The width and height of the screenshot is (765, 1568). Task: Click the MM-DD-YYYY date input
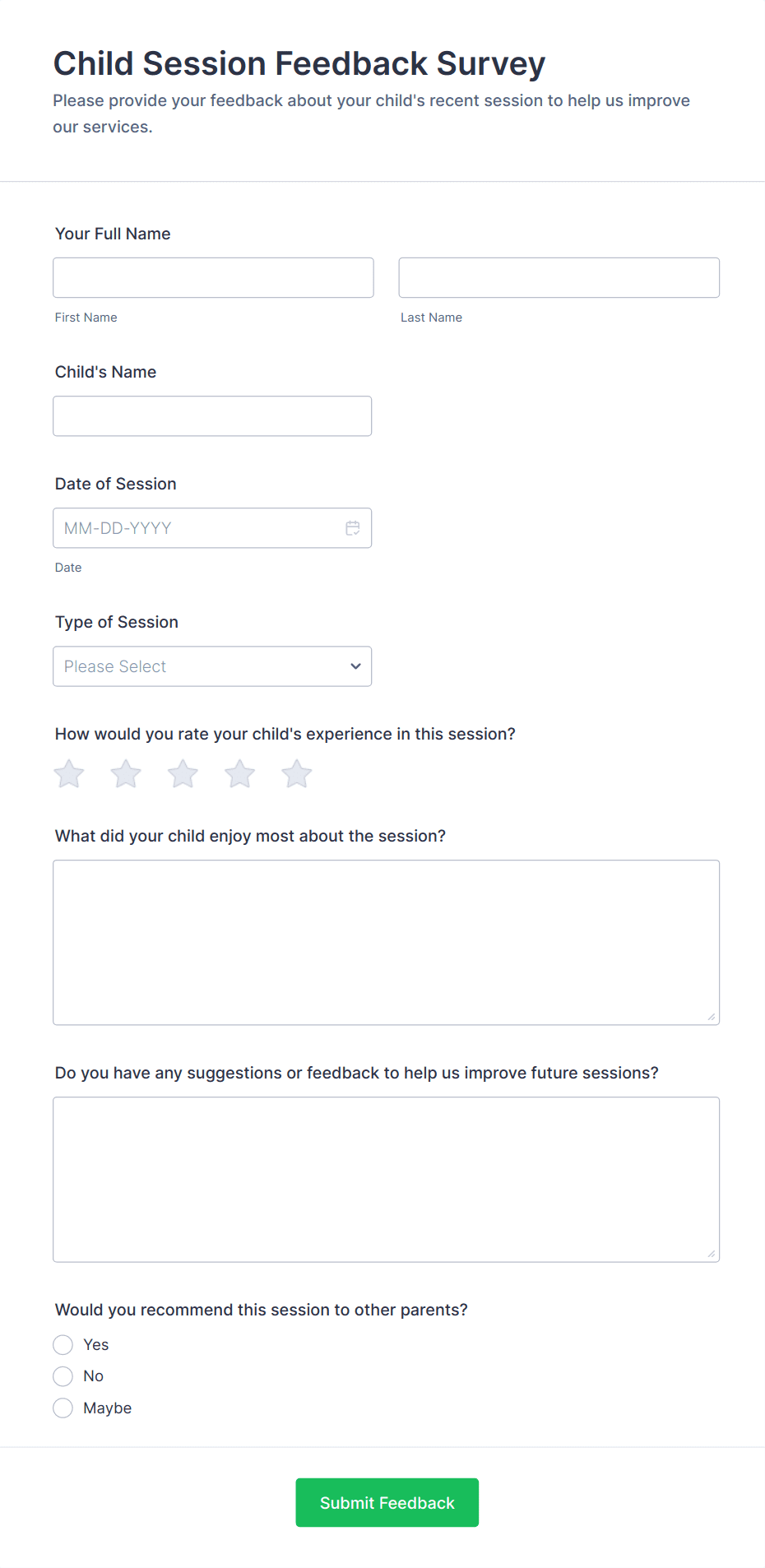click(197, 528)
